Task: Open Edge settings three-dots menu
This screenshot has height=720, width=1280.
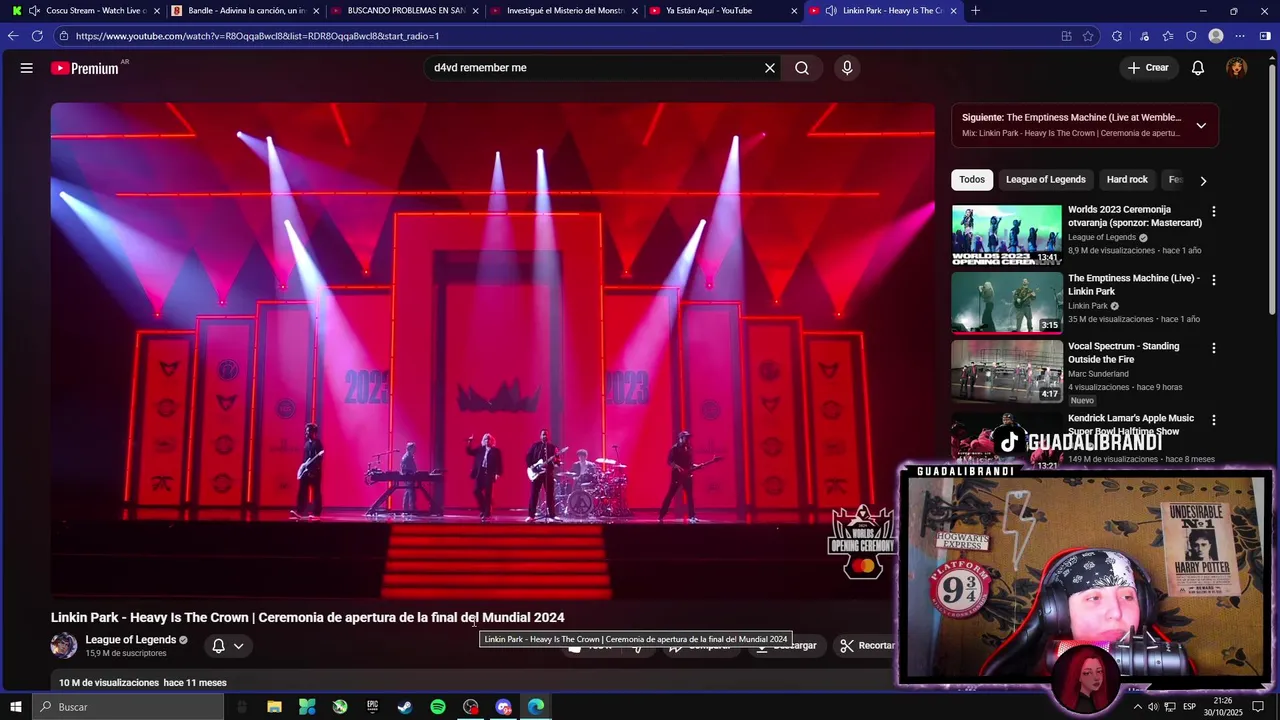Action: [x=1240, y=36]
